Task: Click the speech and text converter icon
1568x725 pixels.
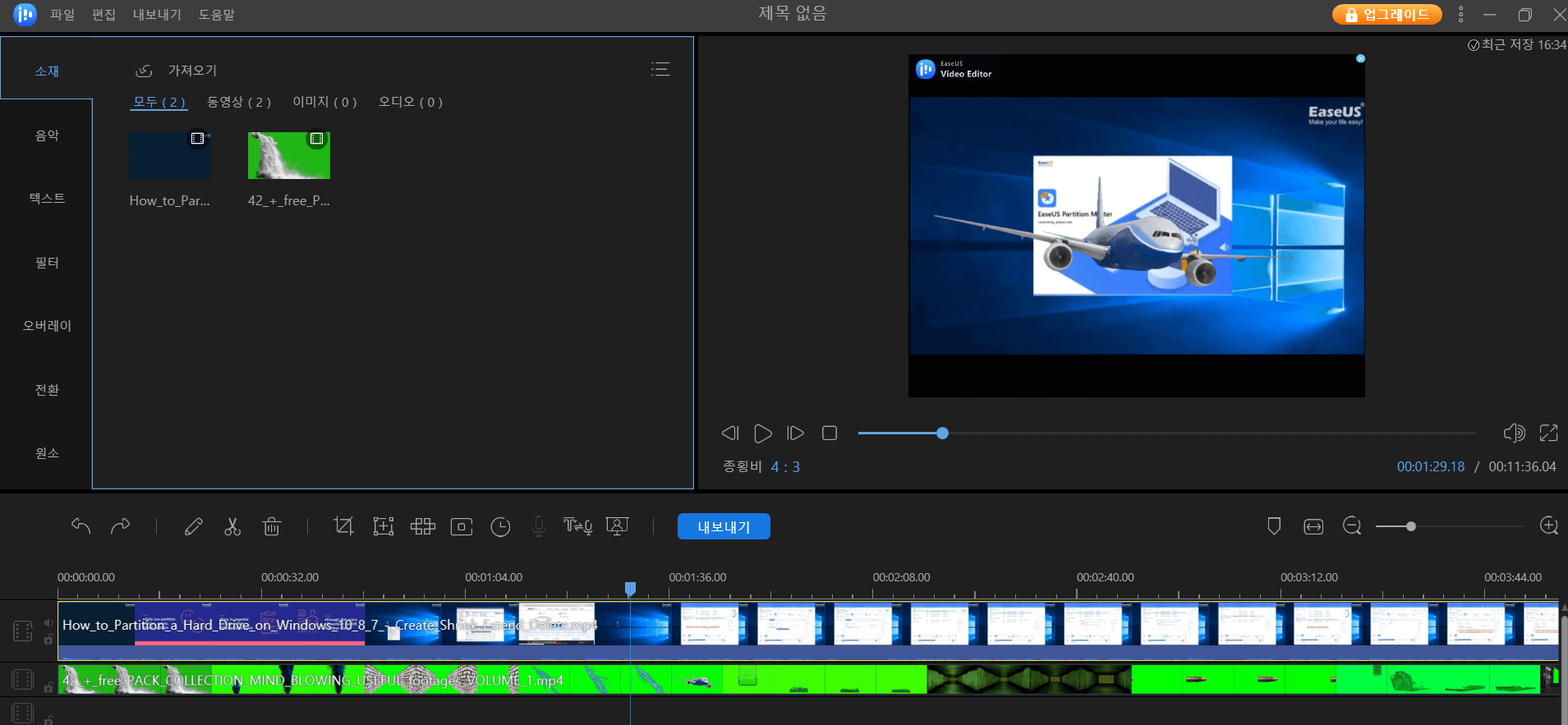Action: [577, 526]
